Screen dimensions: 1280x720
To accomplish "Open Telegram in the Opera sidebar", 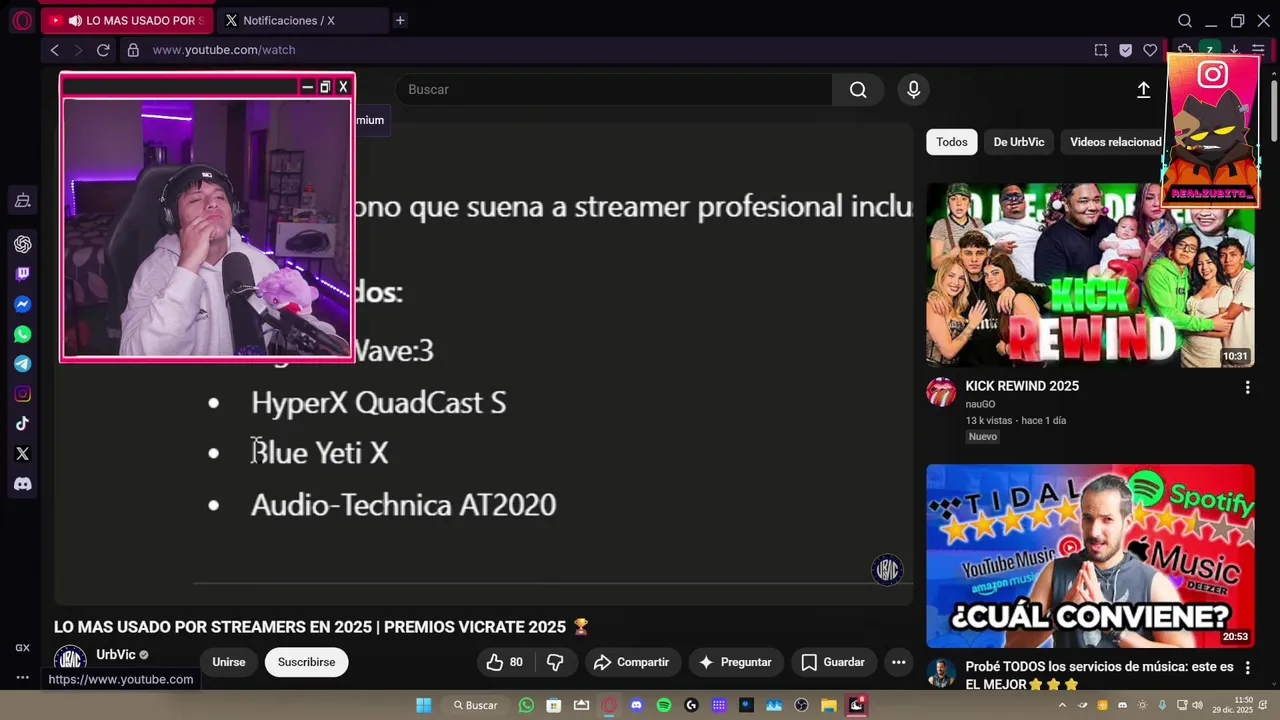I will click(22, 364).
